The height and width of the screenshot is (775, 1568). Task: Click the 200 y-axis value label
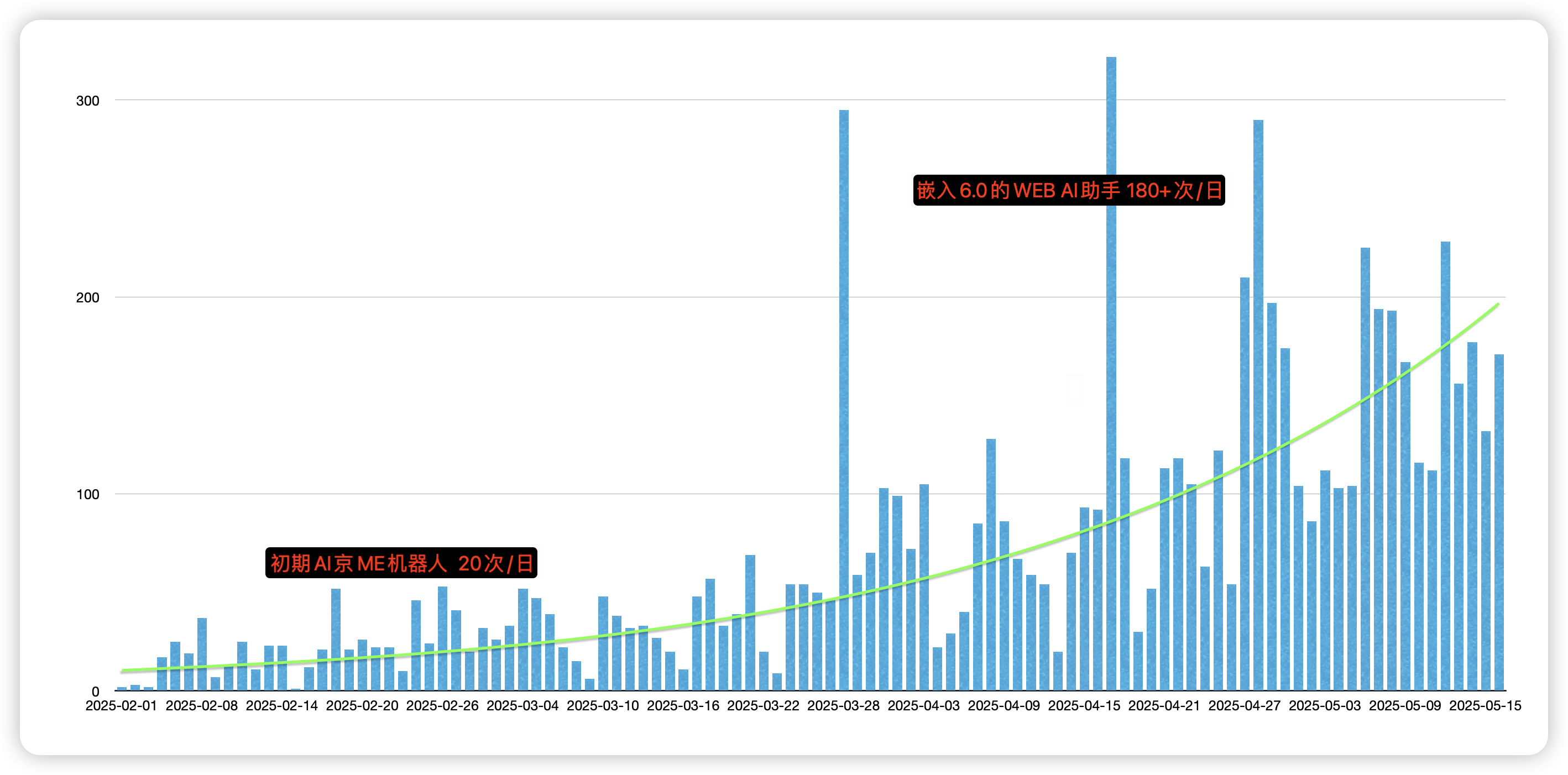[88, 298]
